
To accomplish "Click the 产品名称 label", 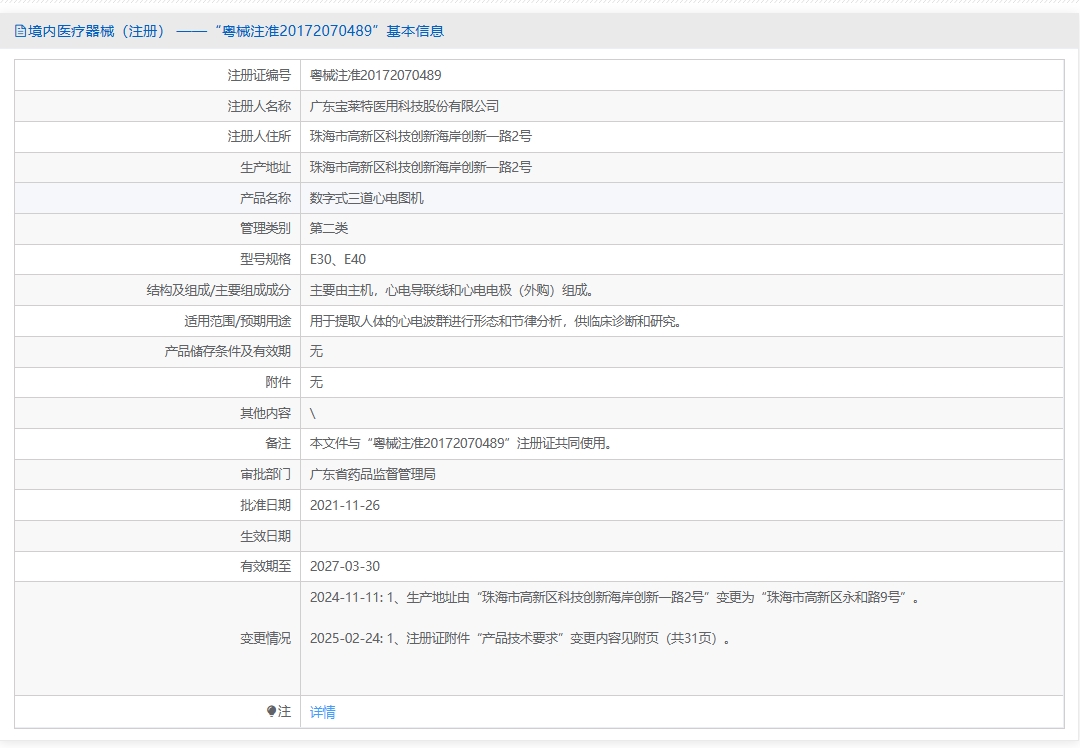I will [x=265, y=198].
